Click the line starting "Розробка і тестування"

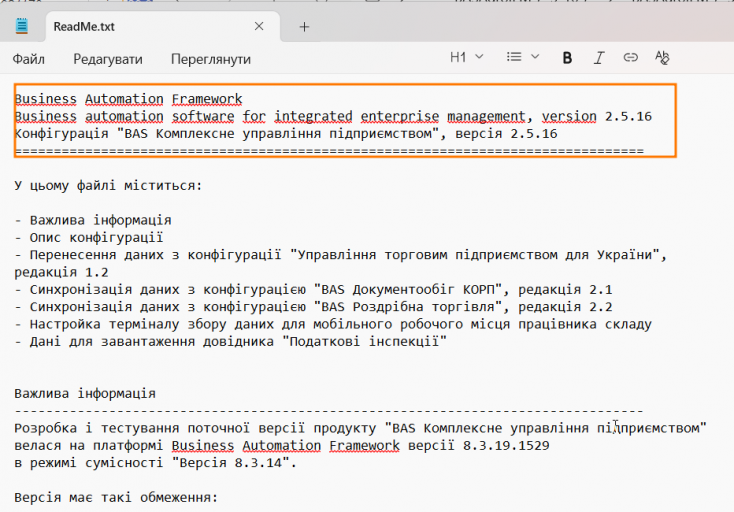(360, 428)
